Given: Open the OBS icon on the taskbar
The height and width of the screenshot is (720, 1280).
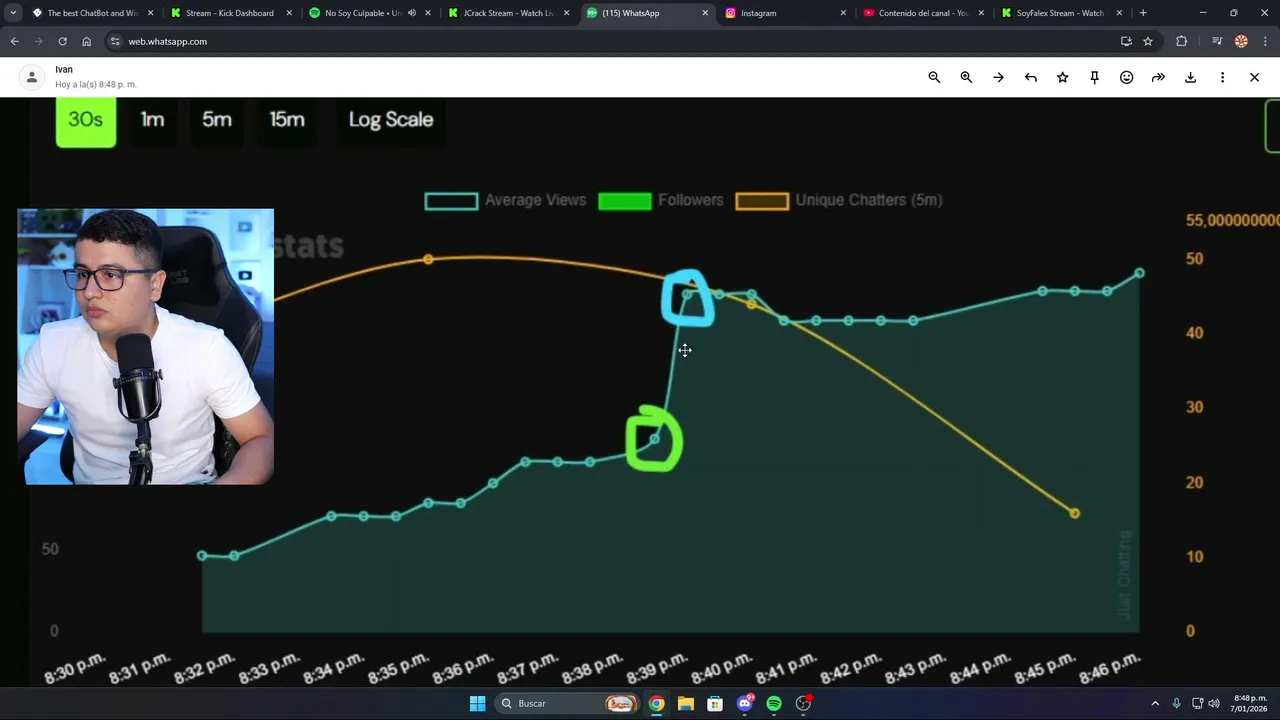Looking at the screenshot, I should coord(803,703).
